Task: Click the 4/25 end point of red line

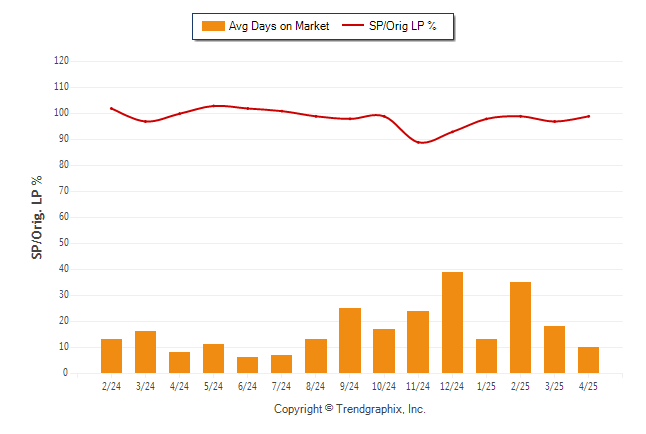Action: click(588, 116)
